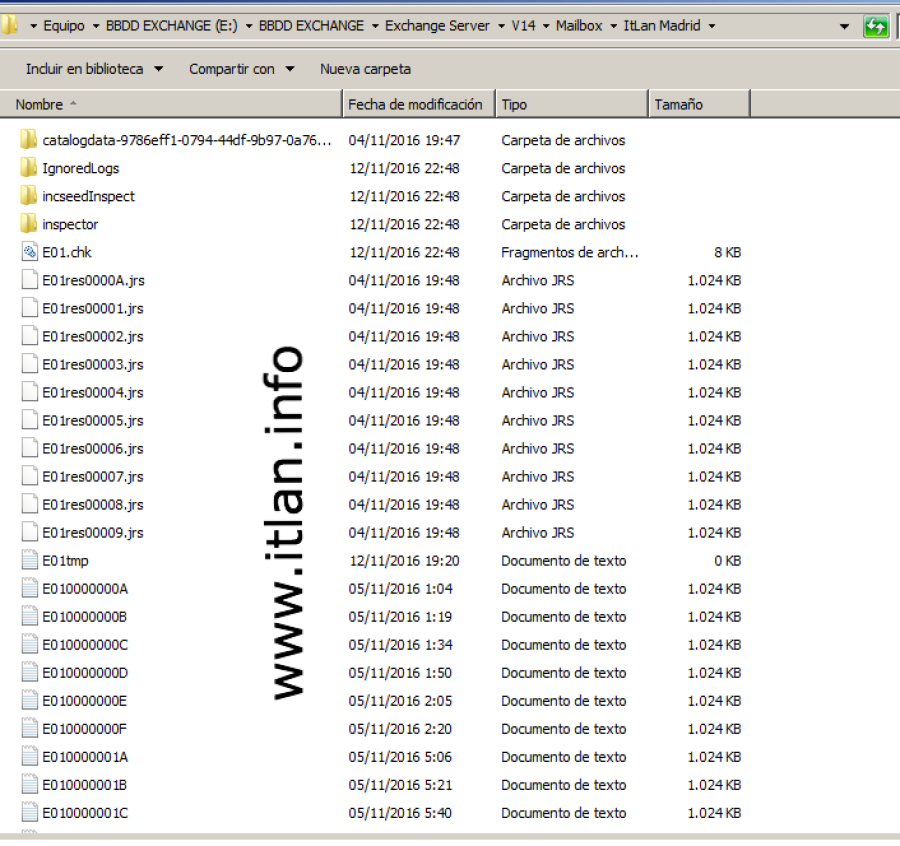
Task: Click the catalogdata folder icon
Action: point(28,140)
